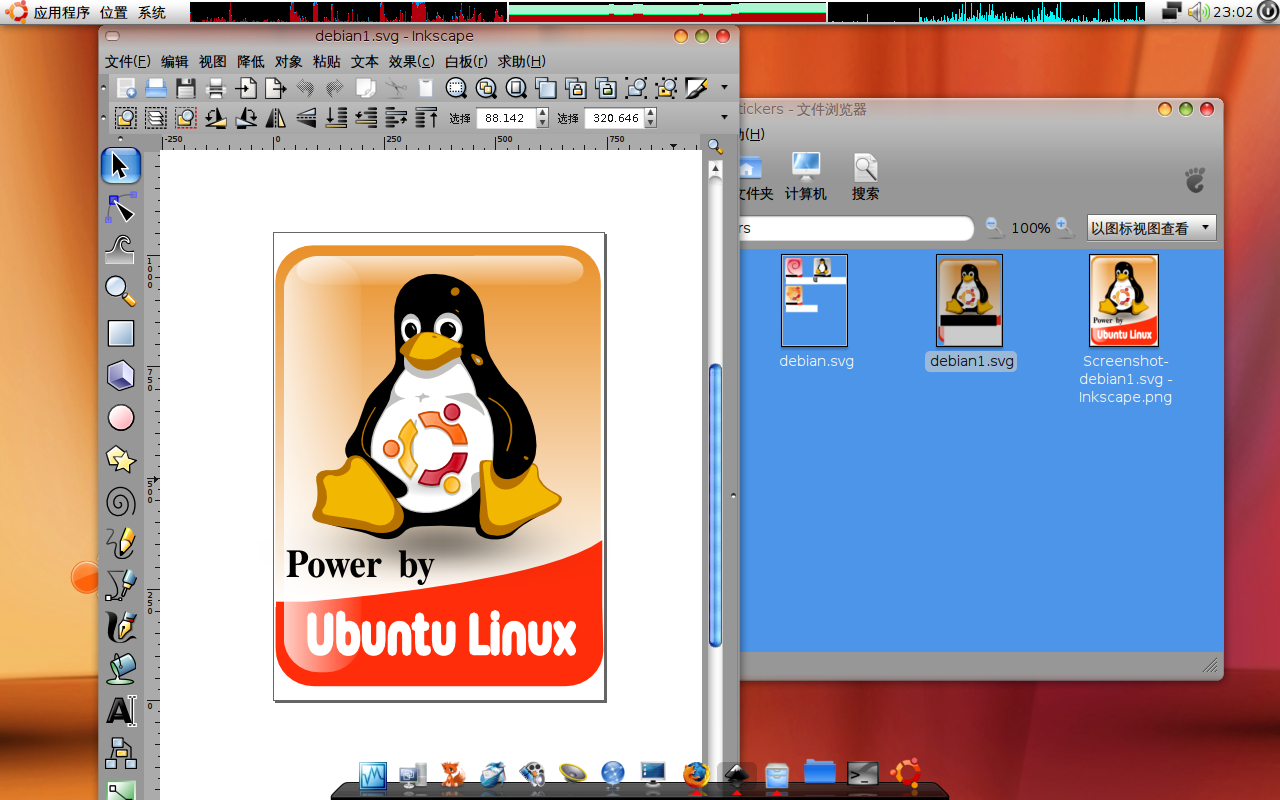Screen dimensions: 1280x800
Task: Lower selection to bottom icon
Action: (336, 118)
